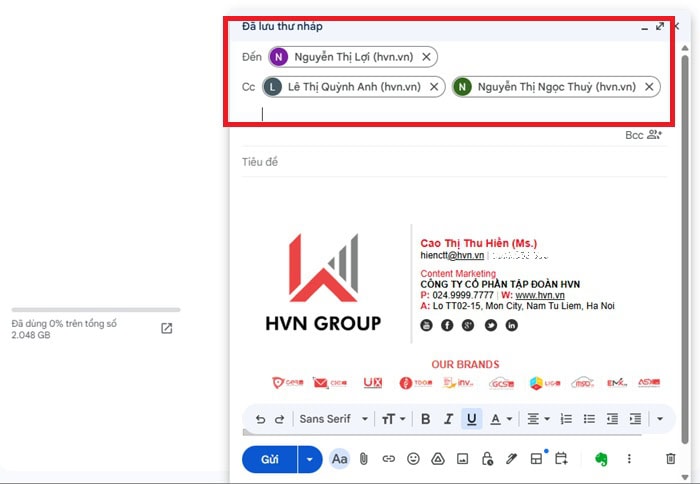
Task: Click 'Cao Thị Thu Hiền (Ms.)' signature name
Action: point(479,243)
